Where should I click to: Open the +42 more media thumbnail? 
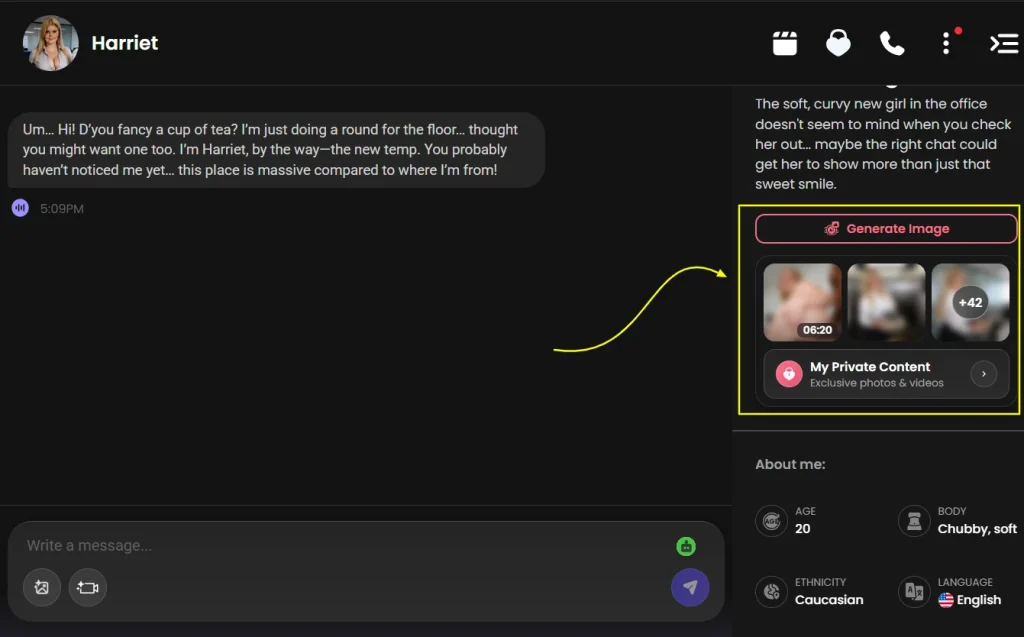pyautogui.click(x=970, y=302)
